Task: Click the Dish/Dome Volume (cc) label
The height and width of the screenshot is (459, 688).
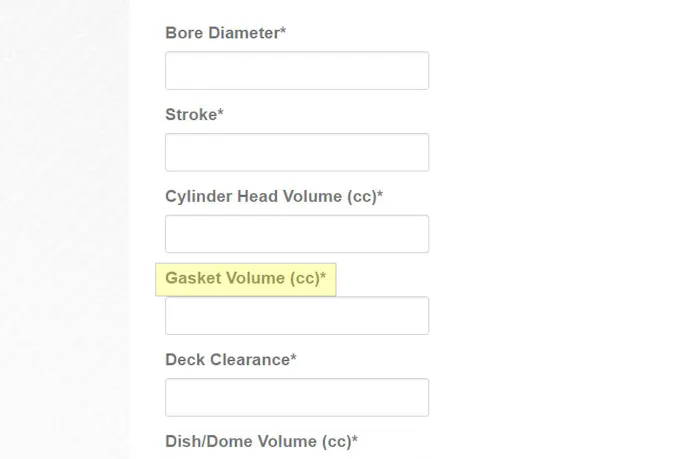Action: [x=258, y=441]
